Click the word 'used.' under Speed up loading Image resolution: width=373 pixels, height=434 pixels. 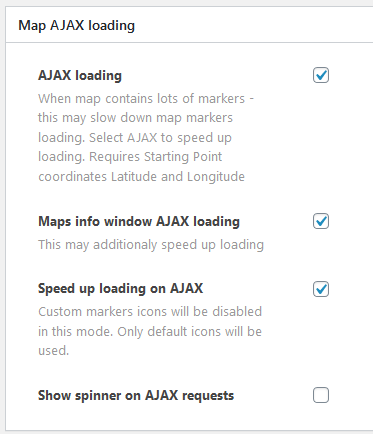coord(54,351)
